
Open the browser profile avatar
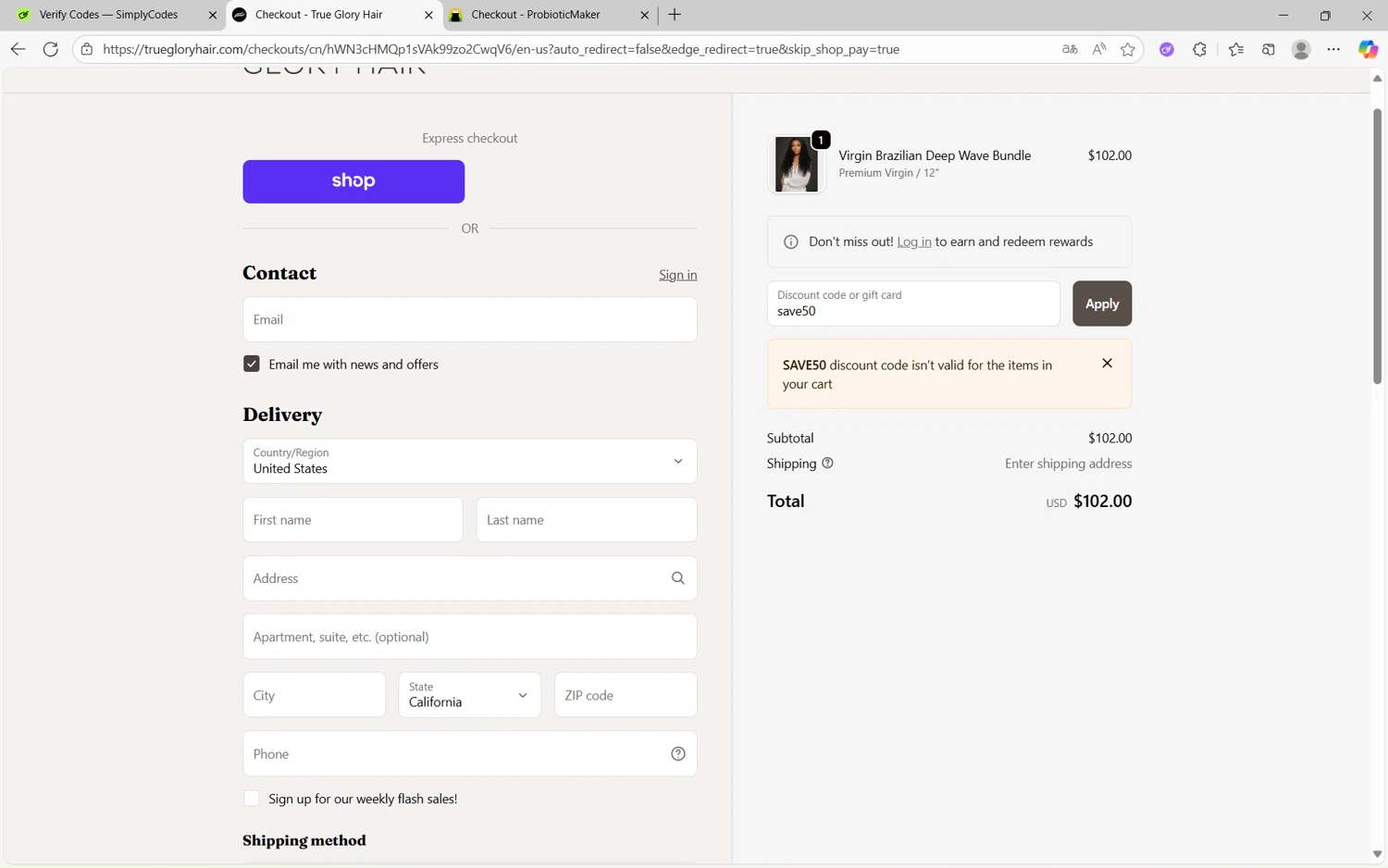[1301, 49]
